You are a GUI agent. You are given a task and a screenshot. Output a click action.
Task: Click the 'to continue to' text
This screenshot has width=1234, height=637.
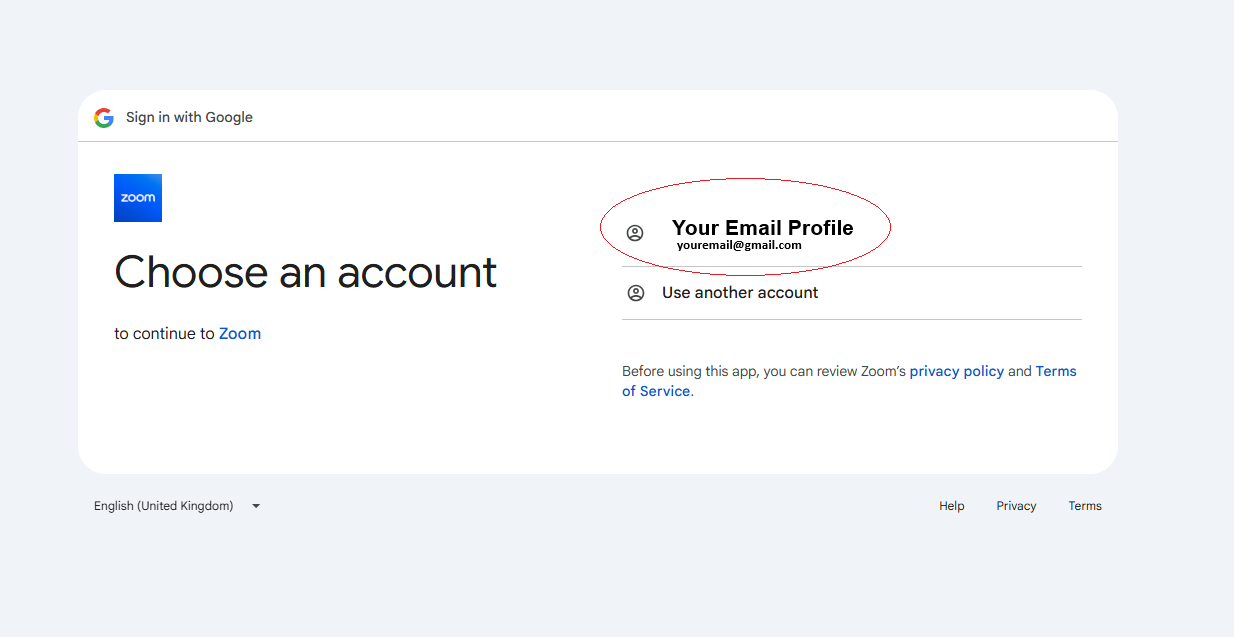(165, 334)
